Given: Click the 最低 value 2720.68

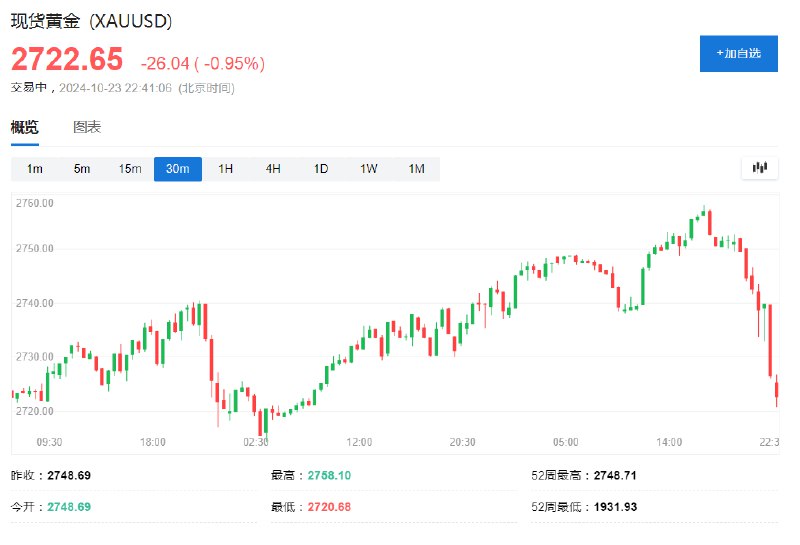Looking at the screenshot, I should 329,507.
